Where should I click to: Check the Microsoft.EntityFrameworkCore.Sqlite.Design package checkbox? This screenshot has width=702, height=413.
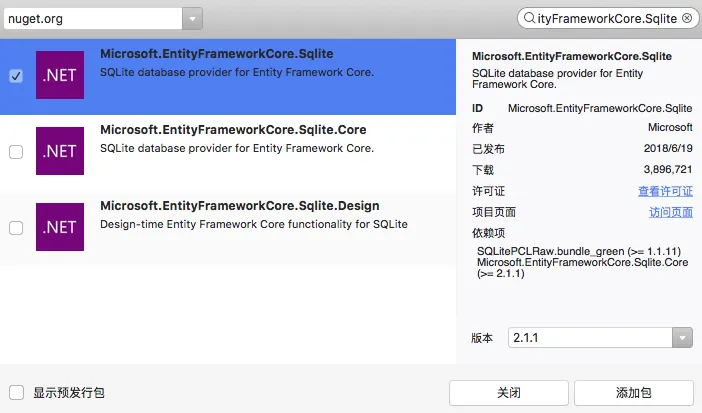point(16,228)
